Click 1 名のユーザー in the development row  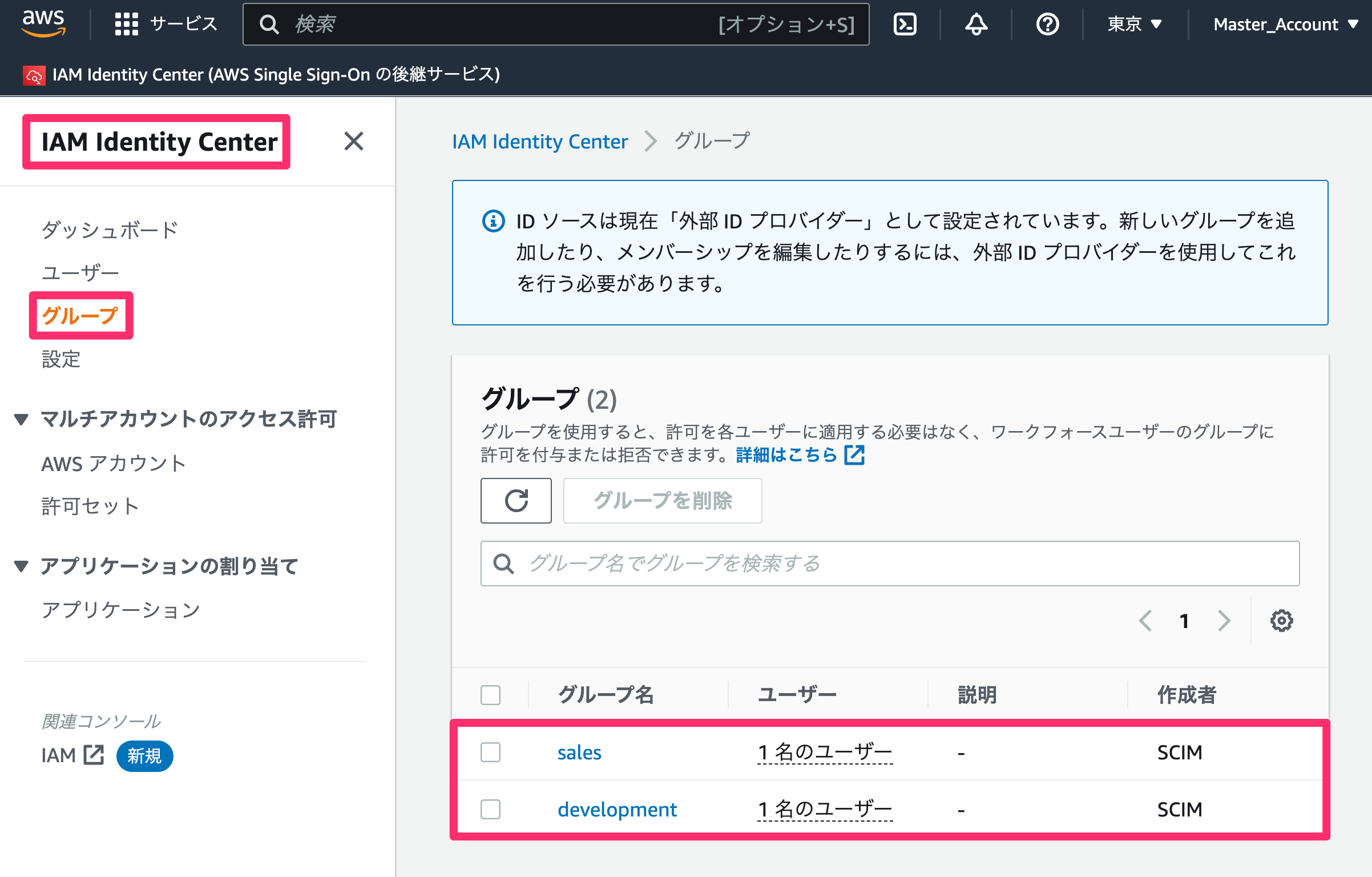pos(825,810)
